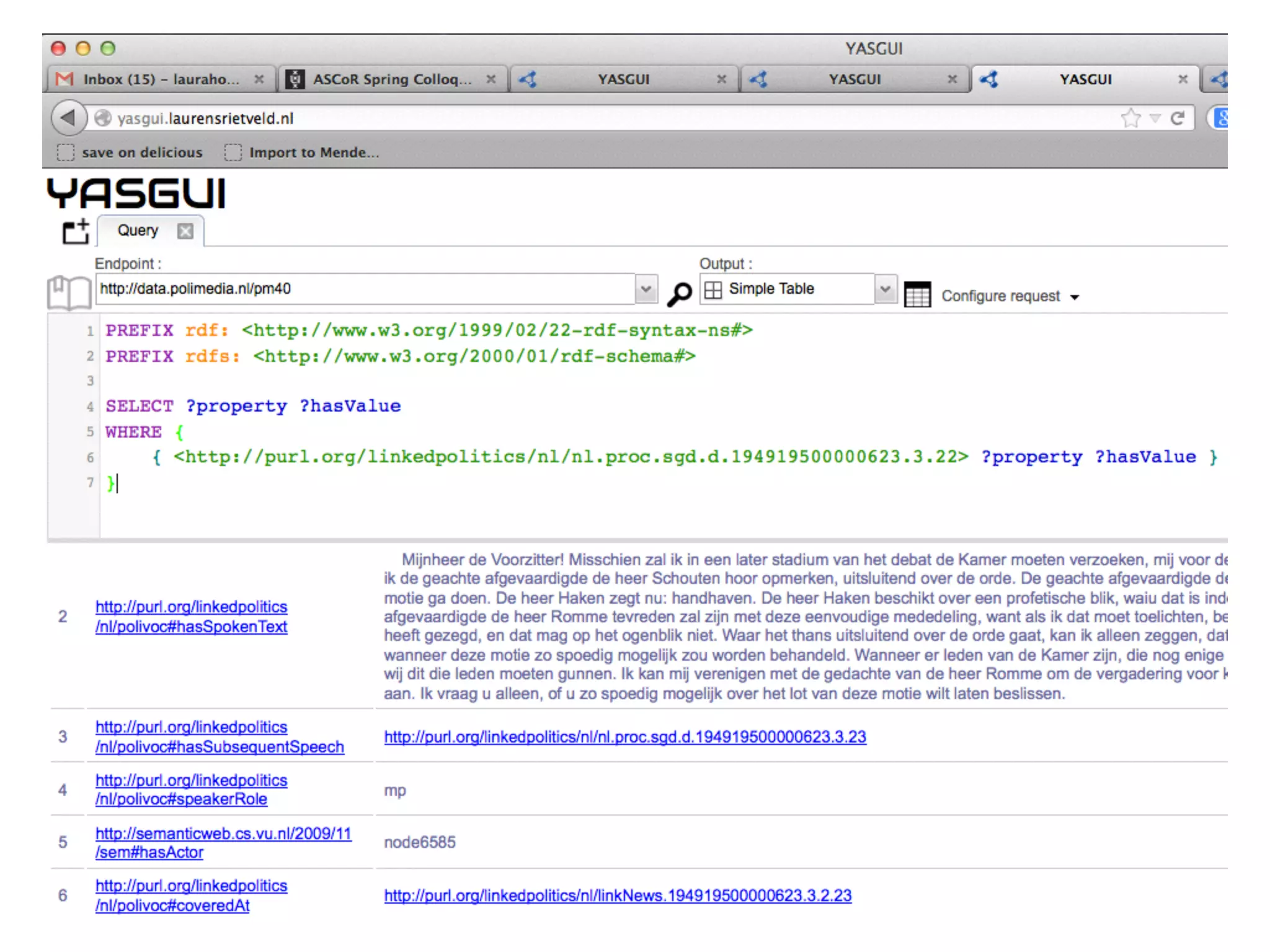Click in the Endpoint URL input field
This screenshot has width=1270, height=952.
click(x=365, y=289)
